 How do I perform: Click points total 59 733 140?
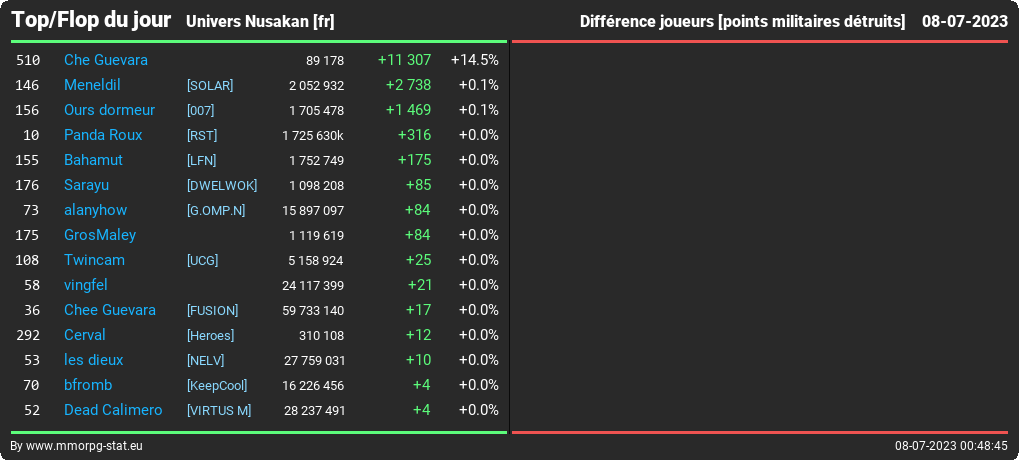click(x=313, y=311)
